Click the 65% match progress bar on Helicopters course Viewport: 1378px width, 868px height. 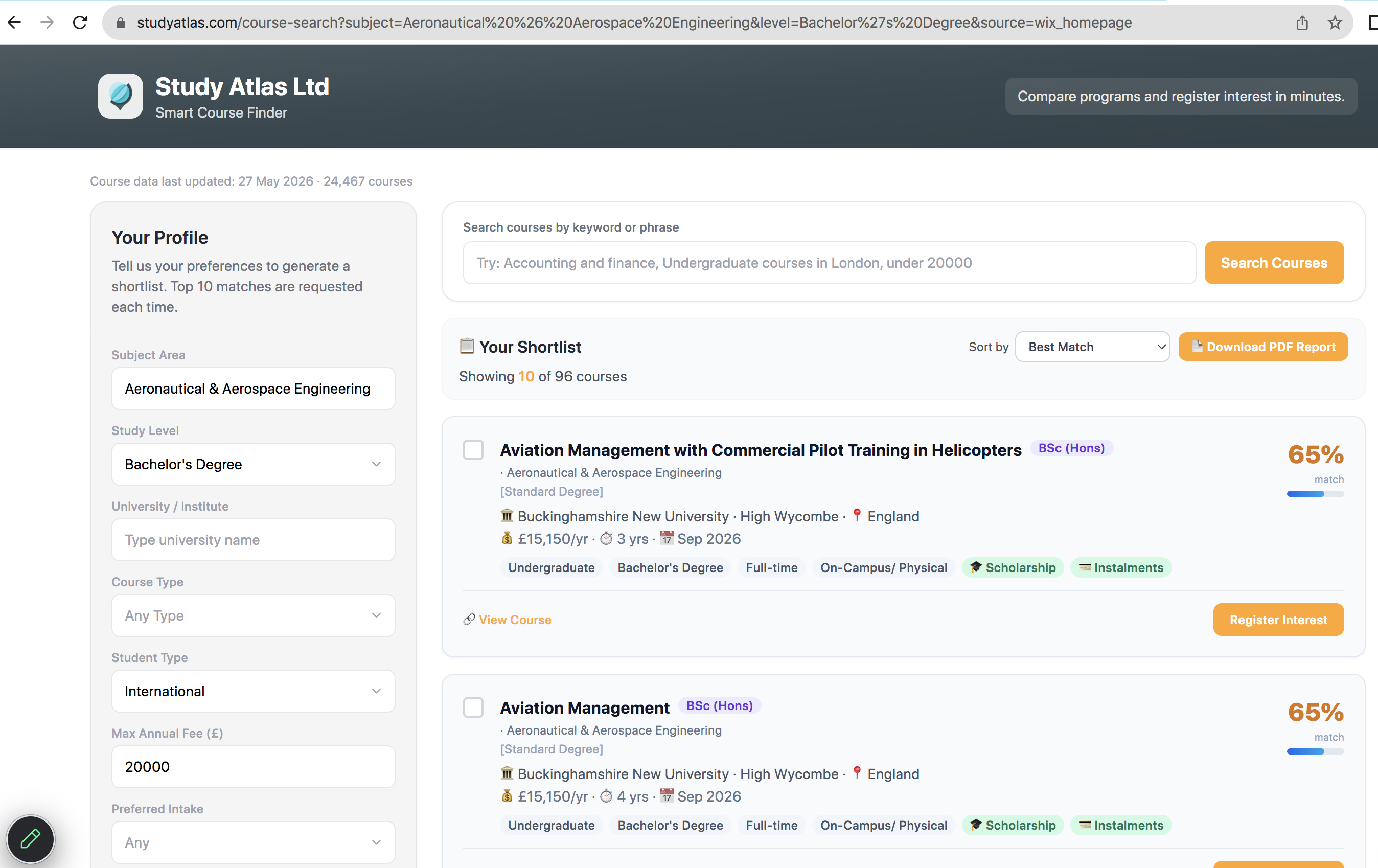[x=1315, y=494]
